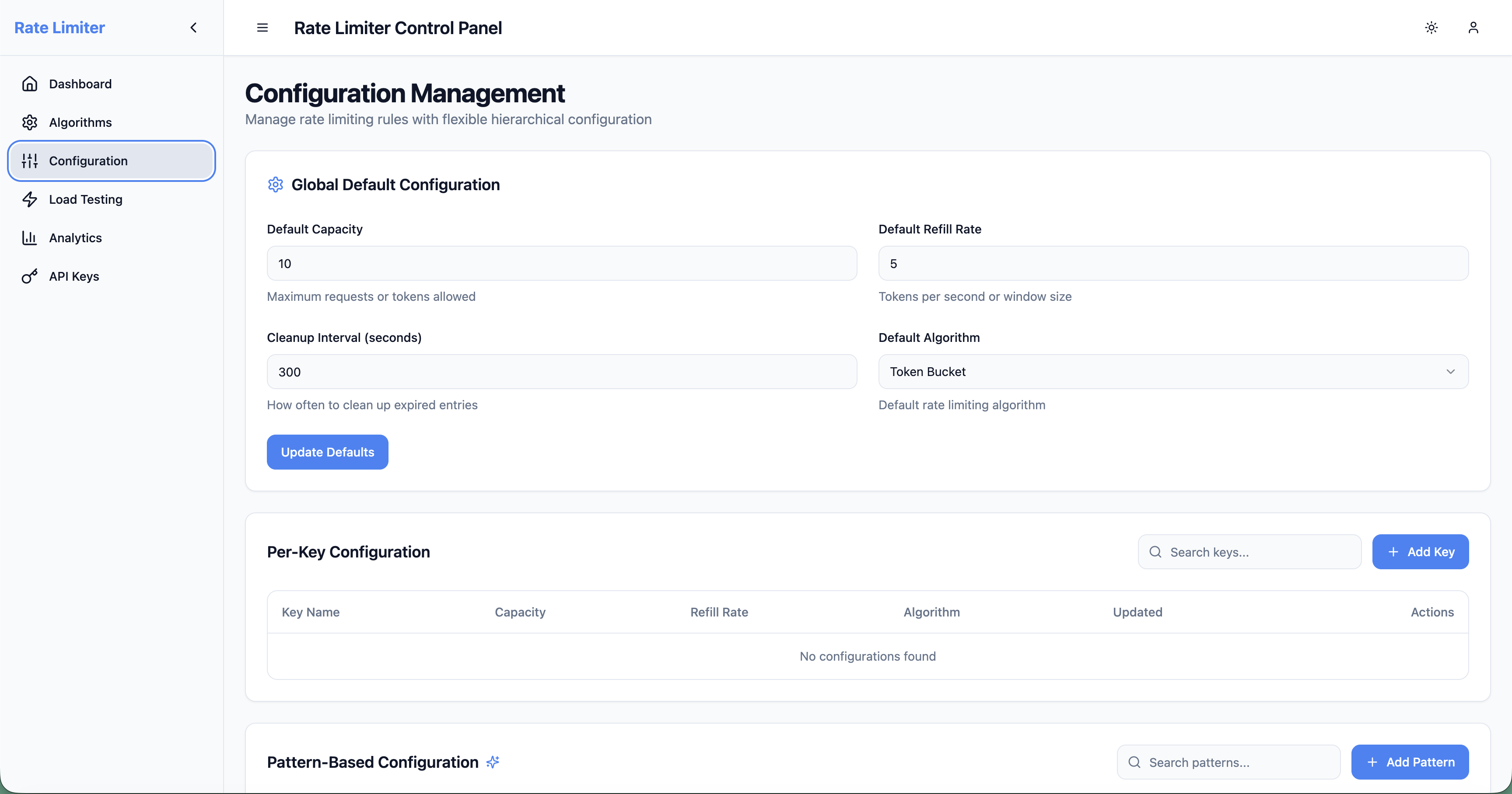Go to API Keys

click(112, 276)
